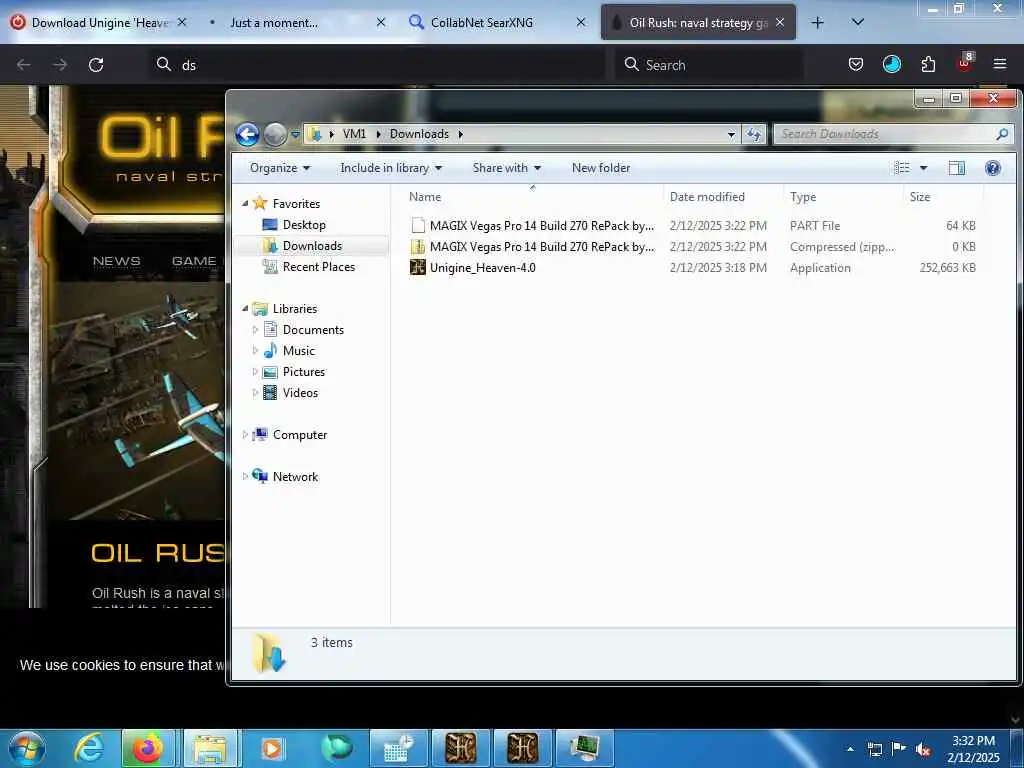1024x768 pixels.
Task: Click the Windows Explorer taskbar icon
Action: [x=209, y=748]
